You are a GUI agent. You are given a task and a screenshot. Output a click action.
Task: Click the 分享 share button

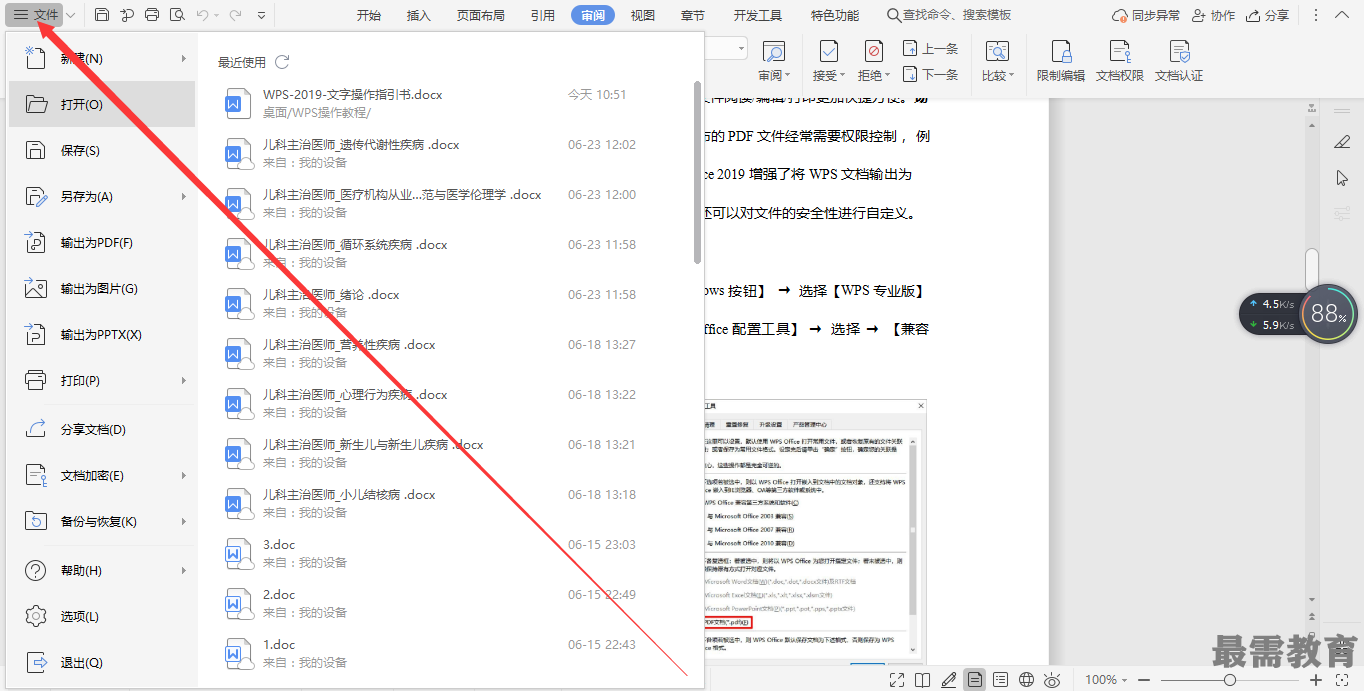(1268, 15)
